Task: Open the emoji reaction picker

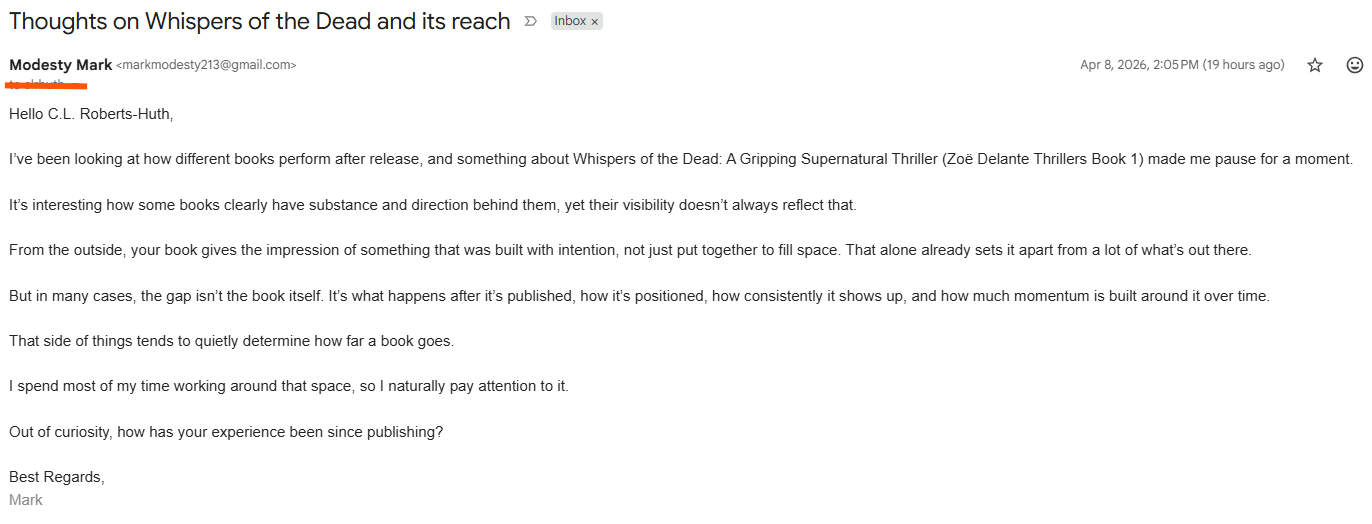Action: [1355, 65]
